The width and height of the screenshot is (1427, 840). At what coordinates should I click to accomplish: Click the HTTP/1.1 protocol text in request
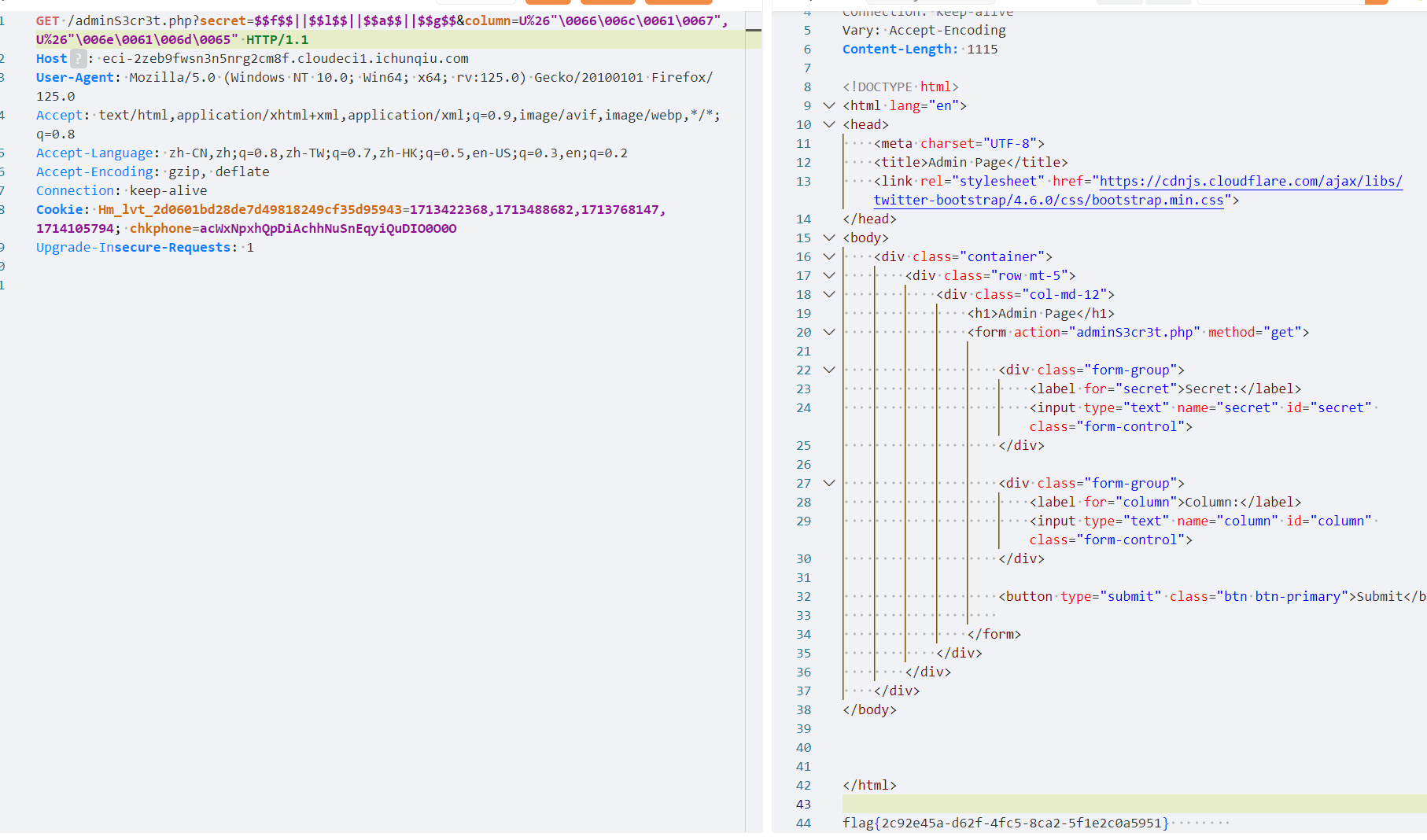(x=278, y=39)
